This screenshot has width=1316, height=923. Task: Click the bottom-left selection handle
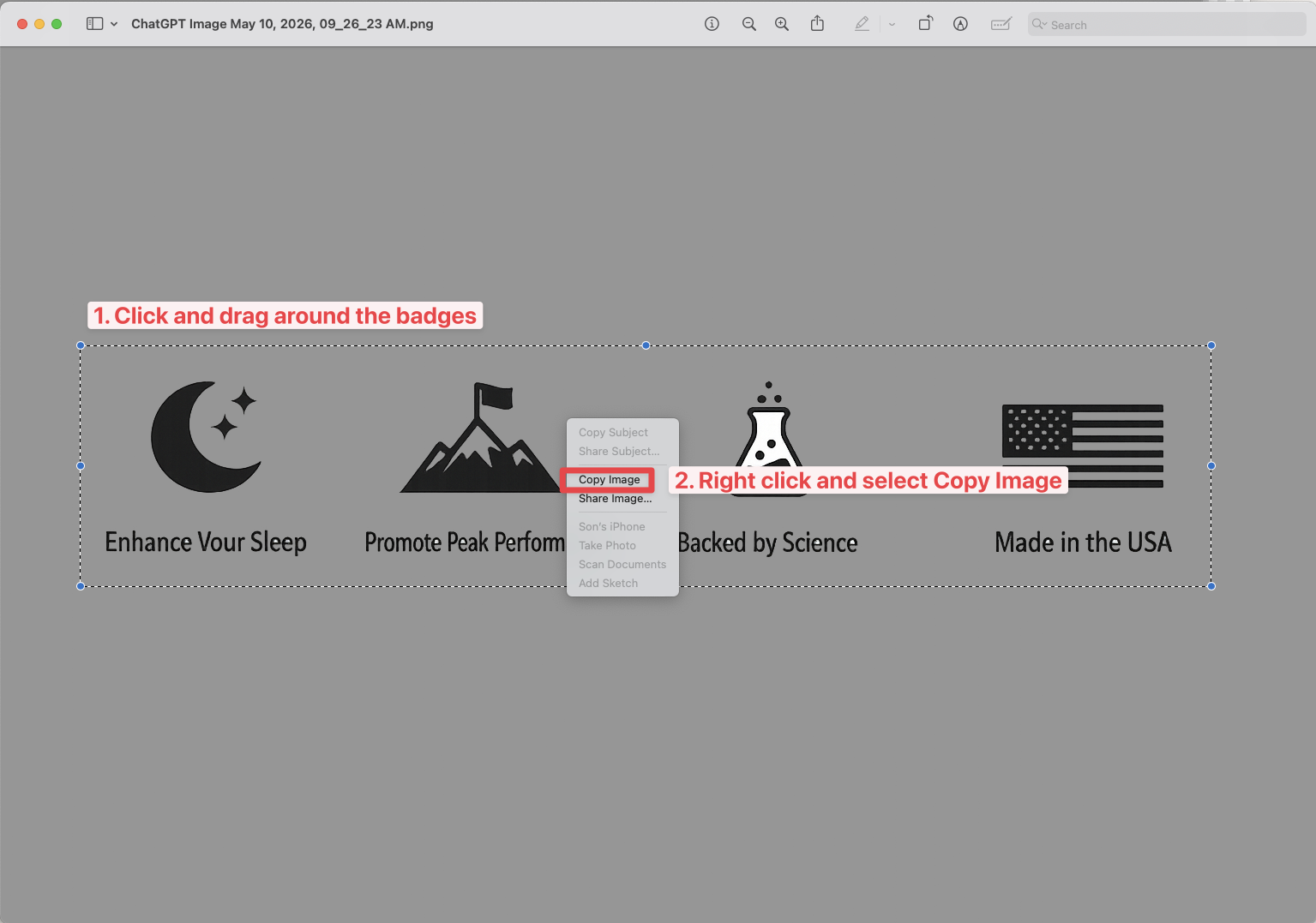[x=81, y=586]
